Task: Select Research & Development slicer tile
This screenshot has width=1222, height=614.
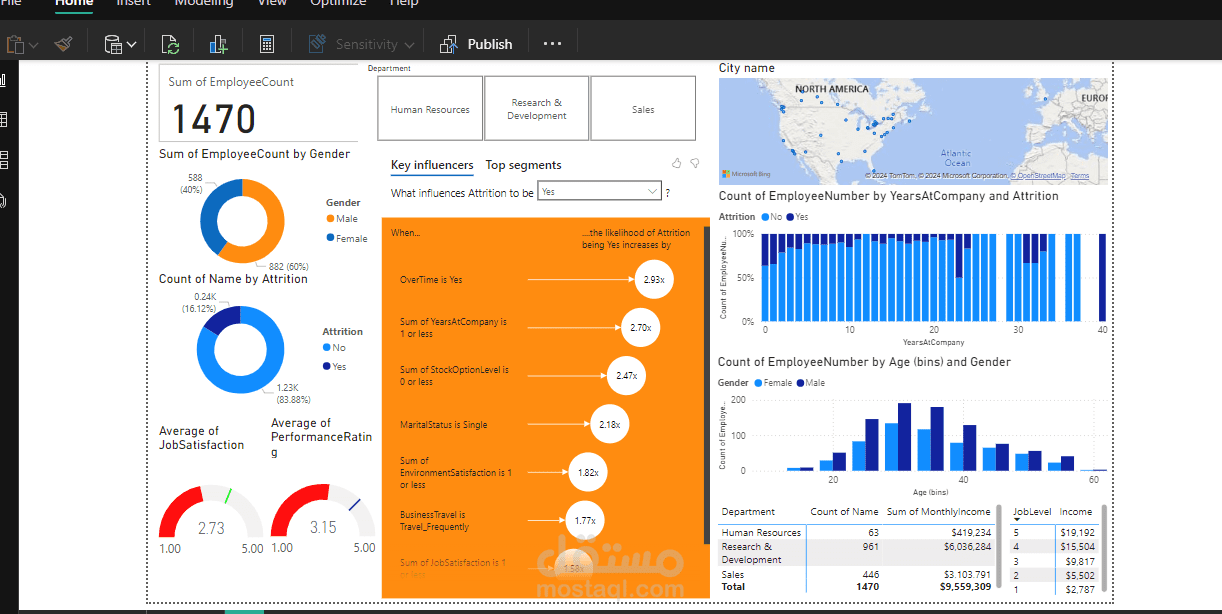Action: click(x=537, y=108)
